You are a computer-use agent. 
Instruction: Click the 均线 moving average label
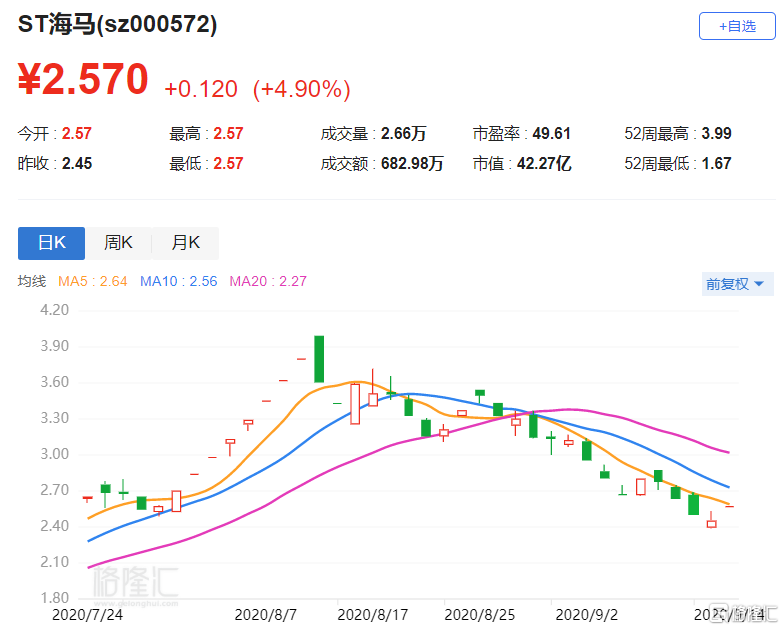pyautogui.click(x=32, y=282)
